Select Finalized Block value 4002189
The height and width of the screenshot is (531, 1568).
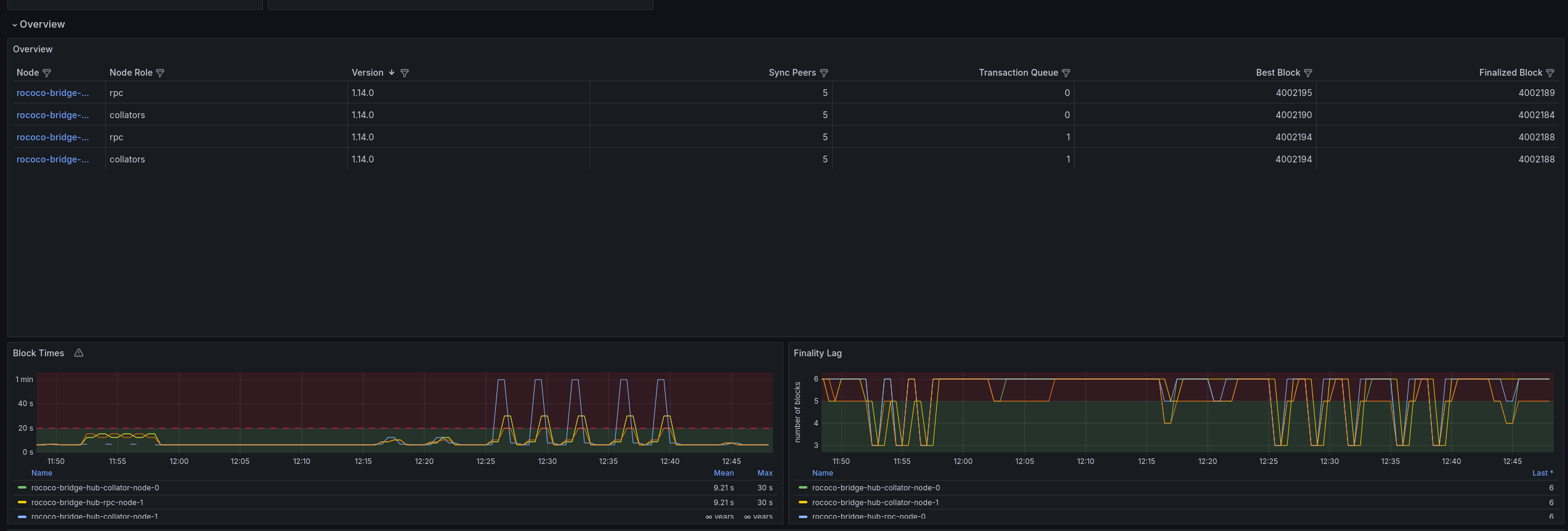coord(1537,93)
